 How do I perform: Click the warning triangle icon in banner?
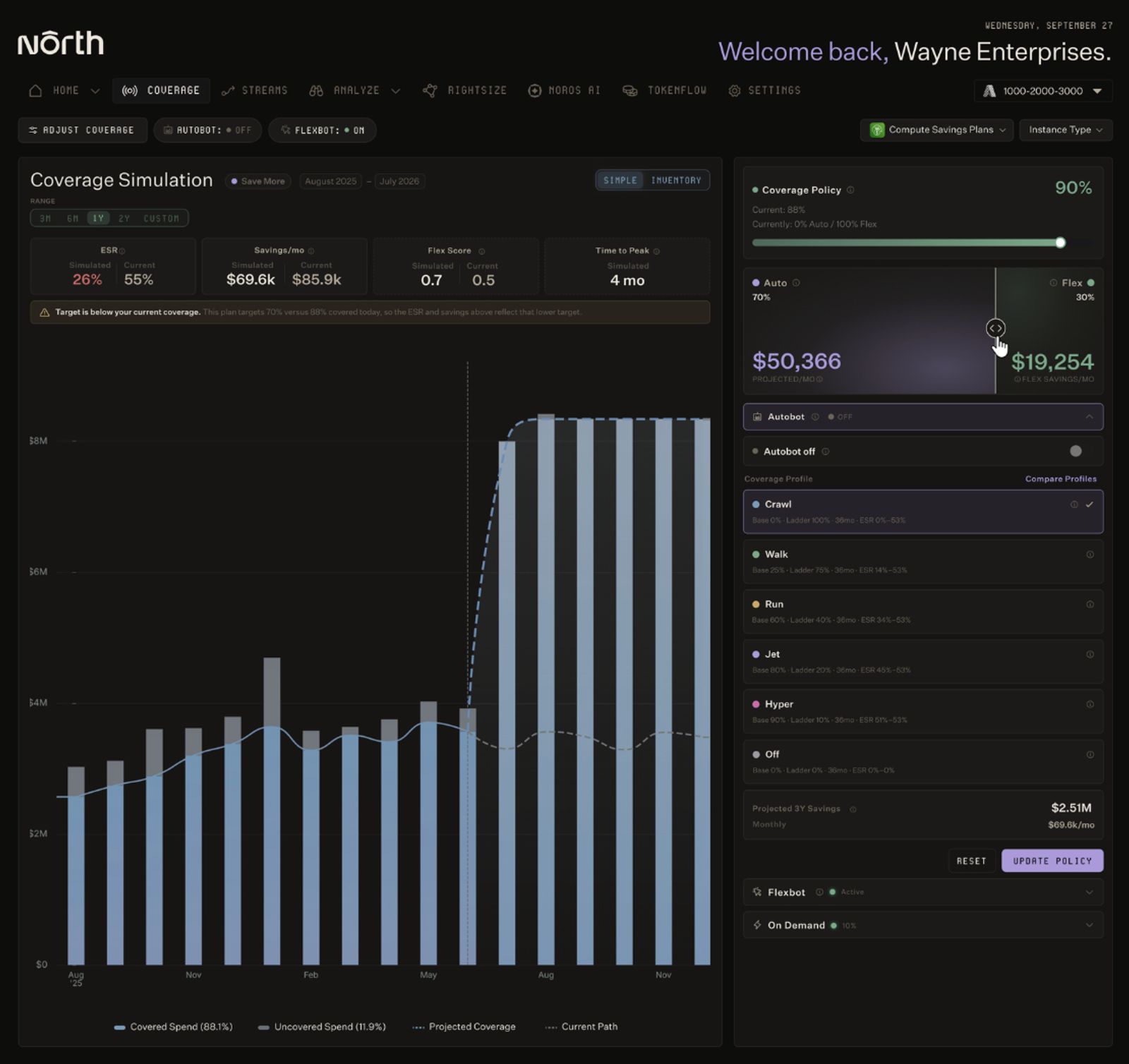coord(44,312)
